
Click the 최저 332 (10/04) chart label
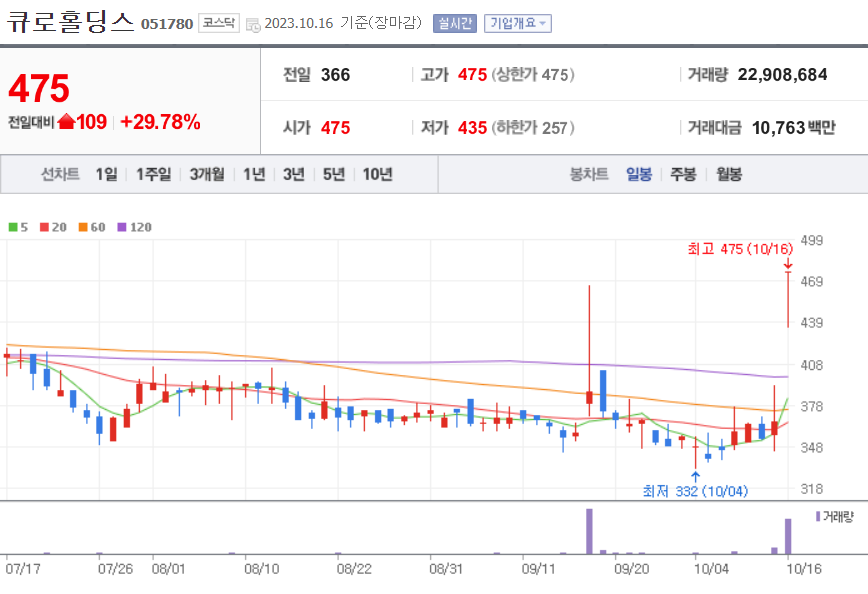pos(695,491)
